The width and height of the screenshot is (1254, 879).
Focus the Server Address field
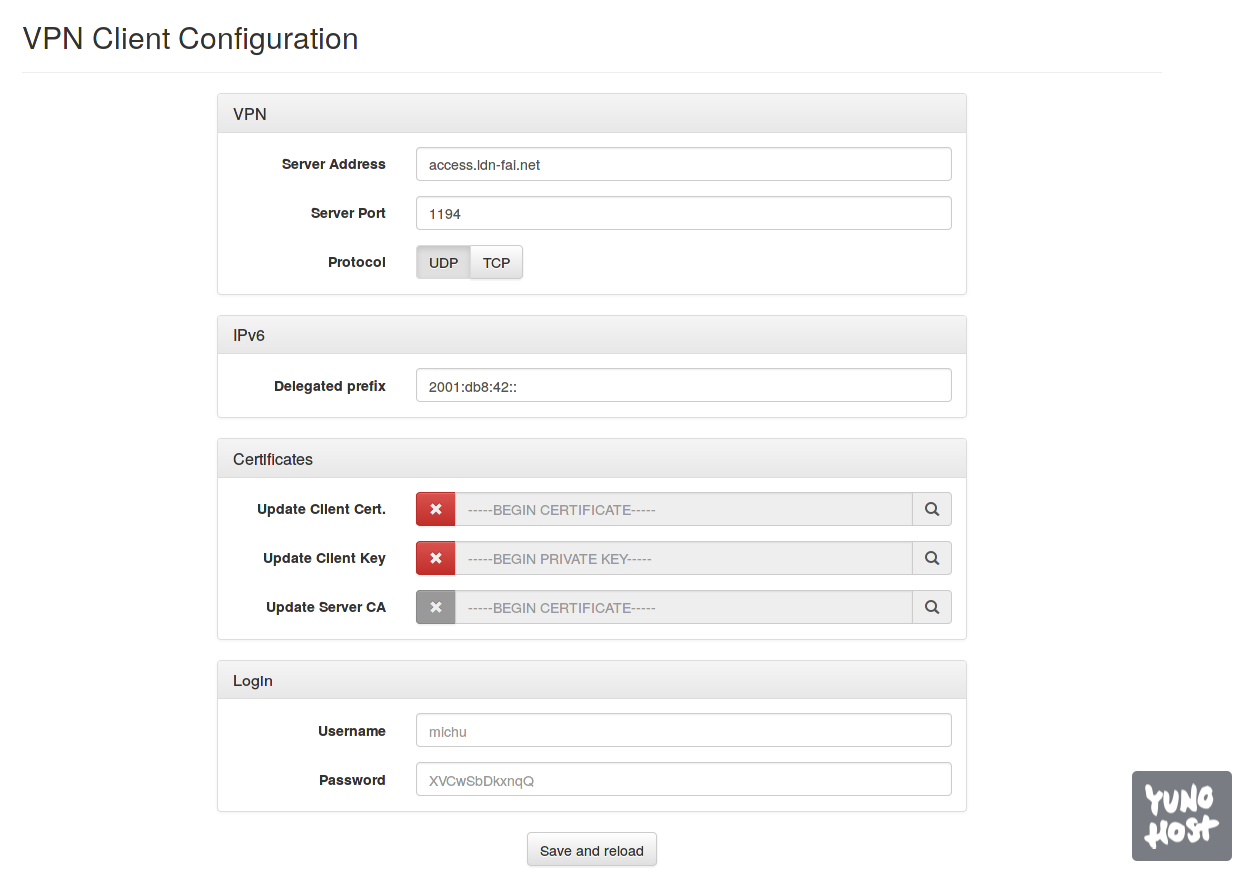pos(683,165)
